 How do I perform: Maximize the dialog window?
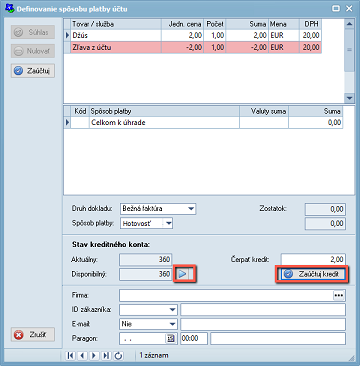click(x=336, y=9)
